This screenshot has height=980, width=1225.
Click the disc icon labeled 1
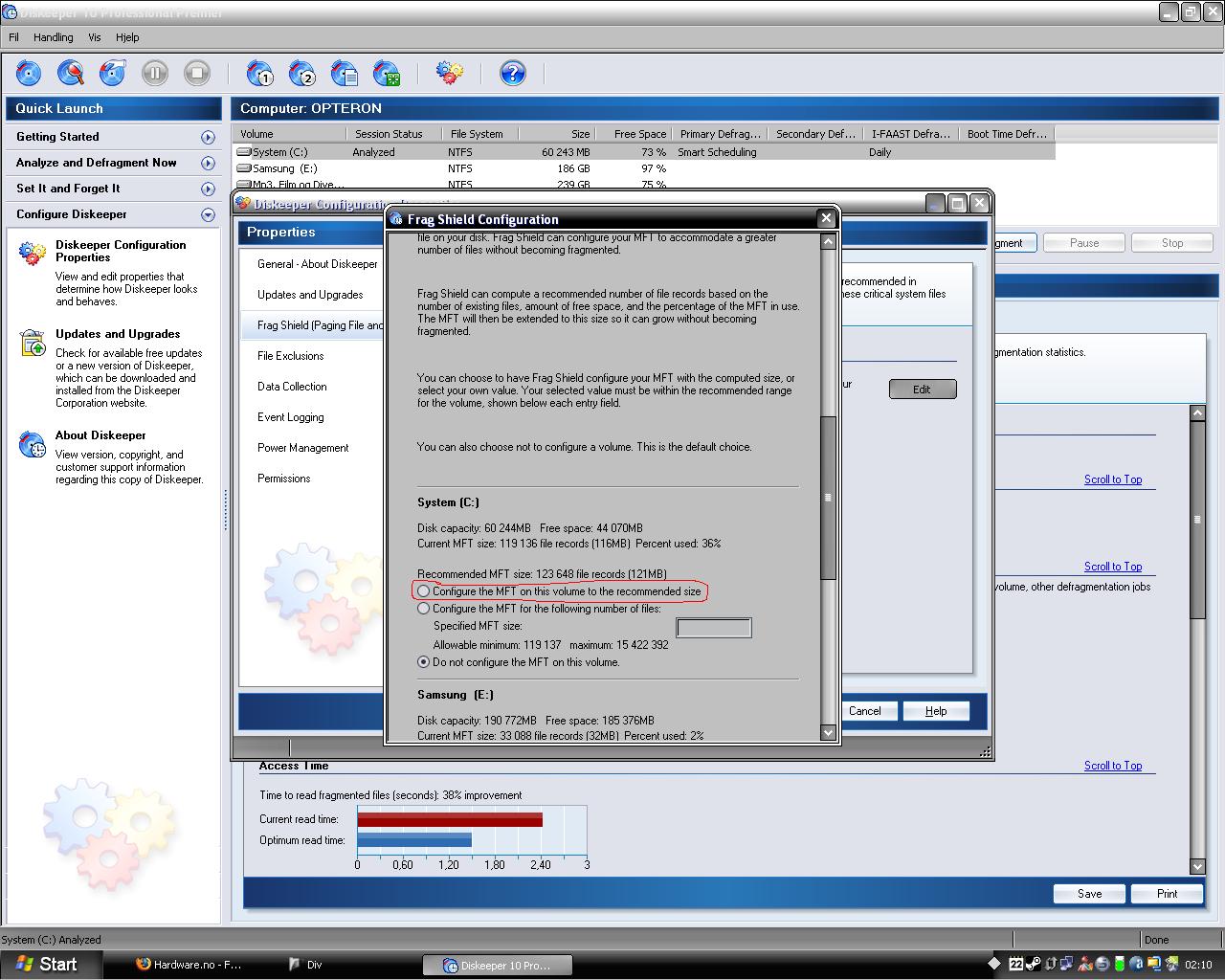point(260,73)
